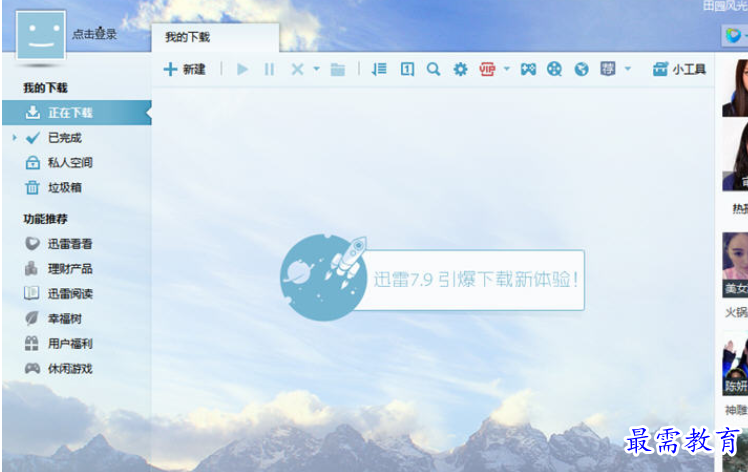Click 点击登录 to log in
Viewport: 748px width, 472px height.
(94, 34)
